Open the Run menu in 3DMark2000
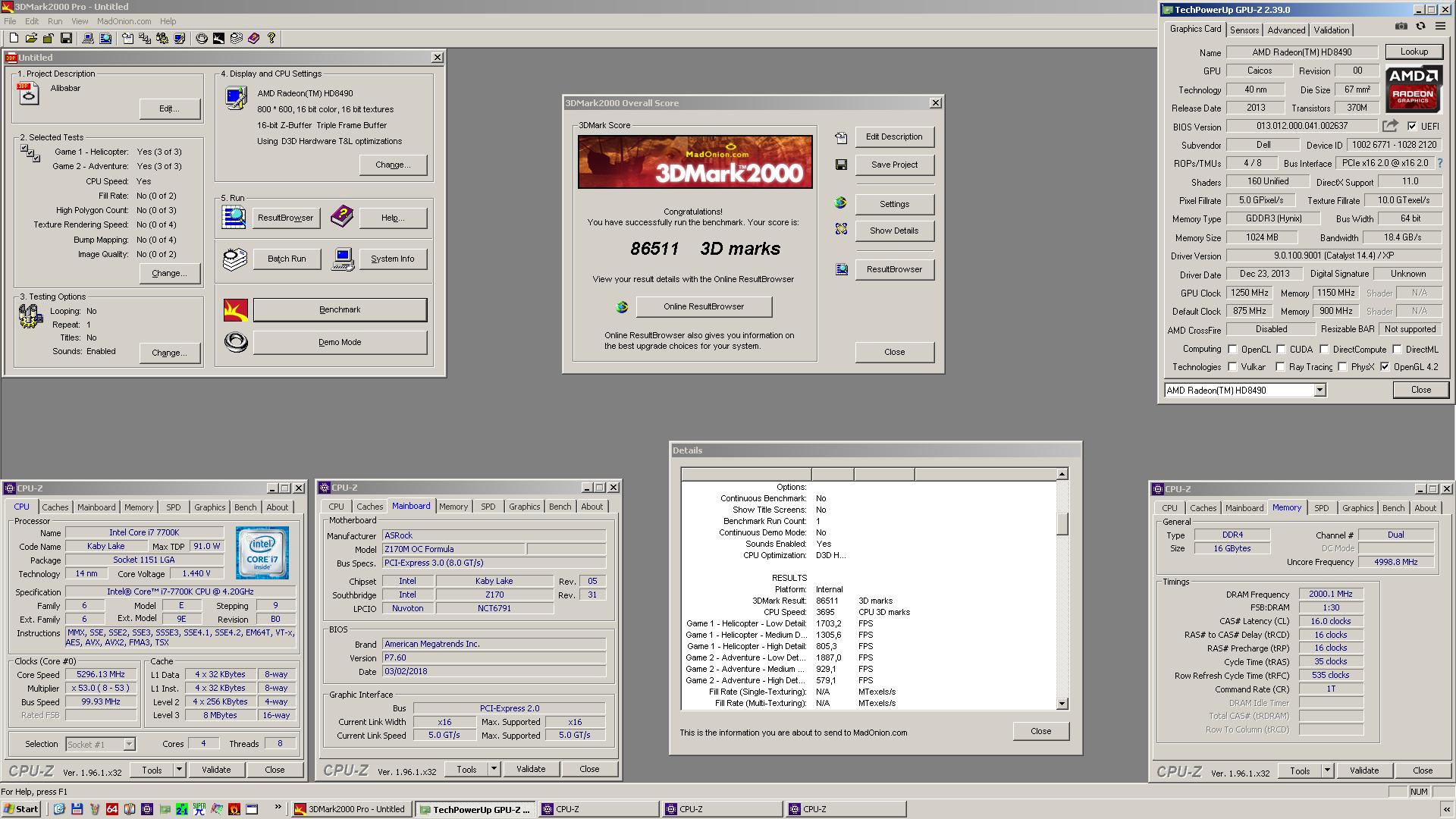The width and height of the screenshot is (1456, 819). 55,21
